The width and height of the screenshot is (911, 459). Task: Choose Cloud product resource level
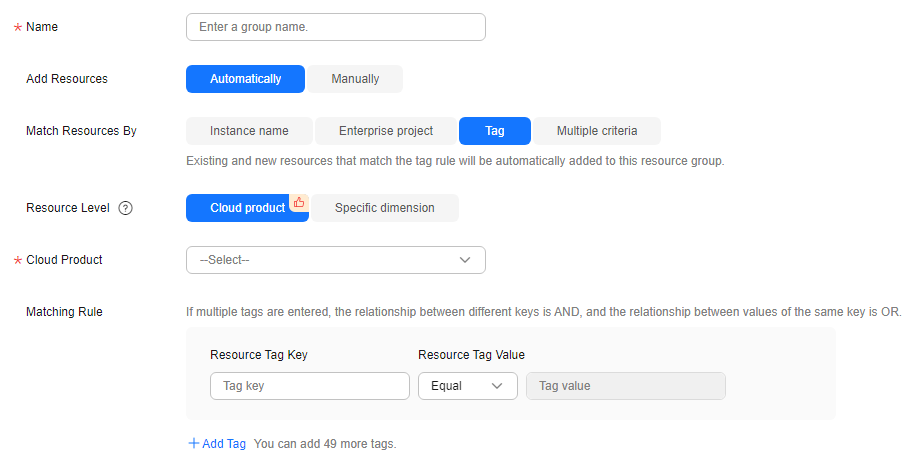tap(248, 208)
